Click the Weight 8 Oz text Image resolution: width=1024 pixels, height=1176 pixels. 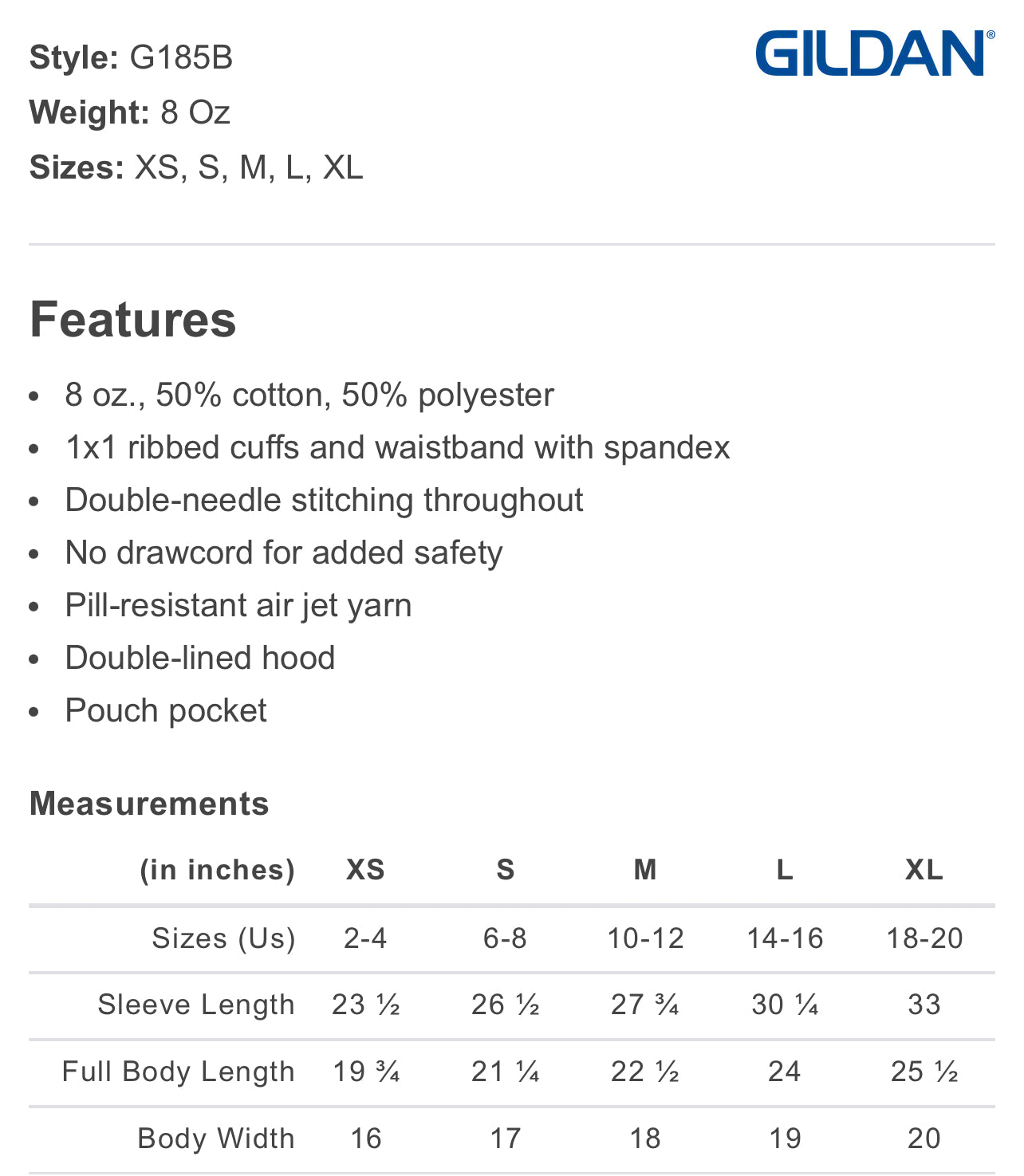[x=130, y=112]
